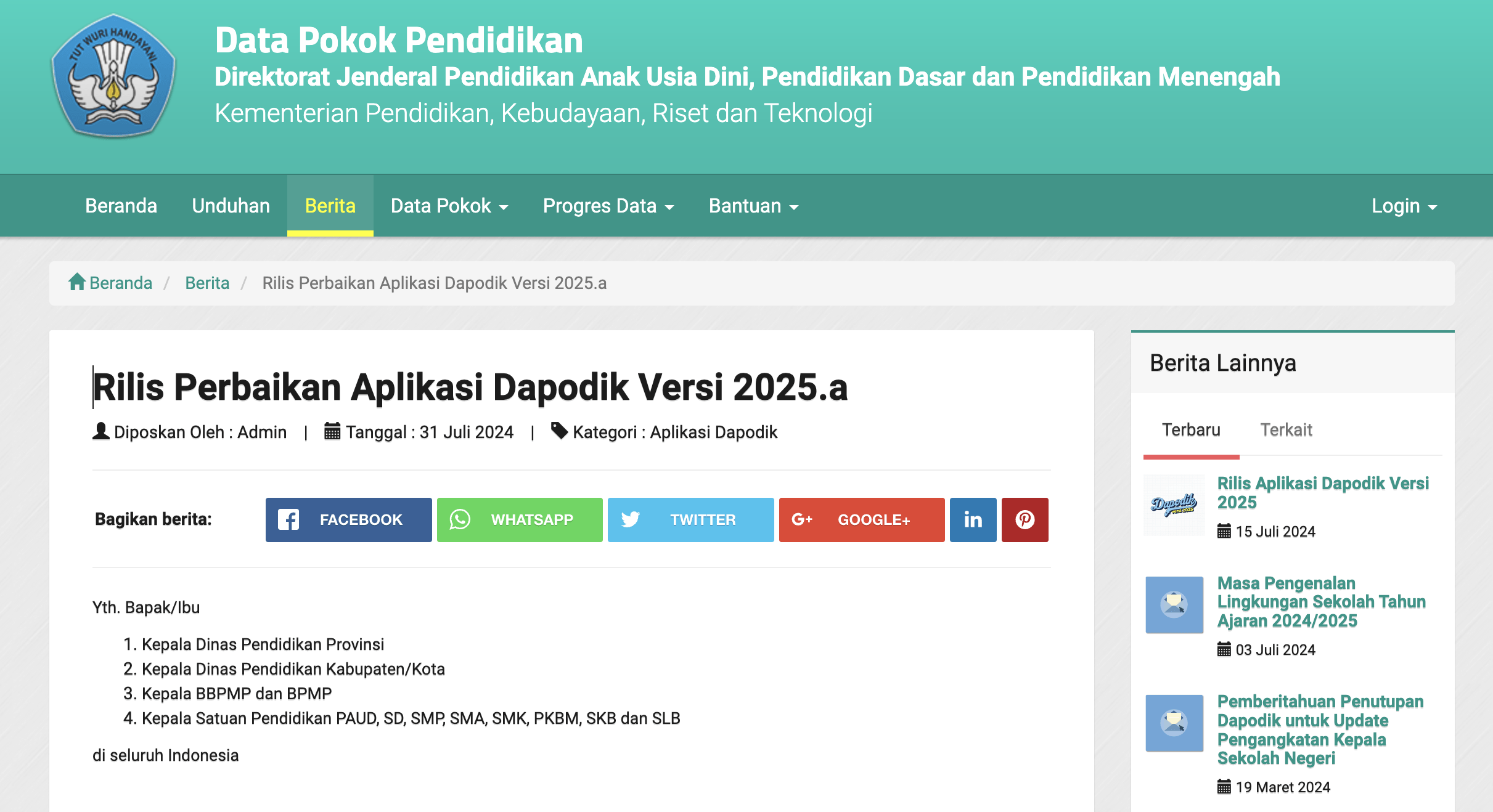The width and height of the screenshot is (1493, 812).
Task: Click 'Berita Lainnya' sidebar heading
Action: [x=1223, y=363]
